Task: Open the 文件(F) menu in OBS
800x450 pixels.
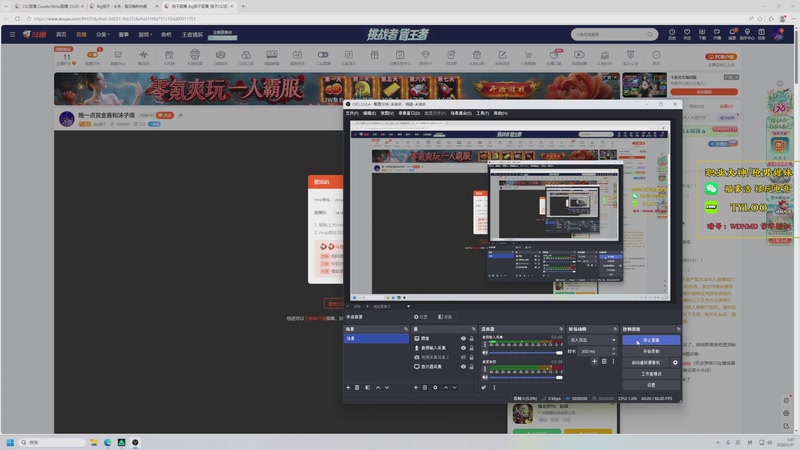Action: 352,113
